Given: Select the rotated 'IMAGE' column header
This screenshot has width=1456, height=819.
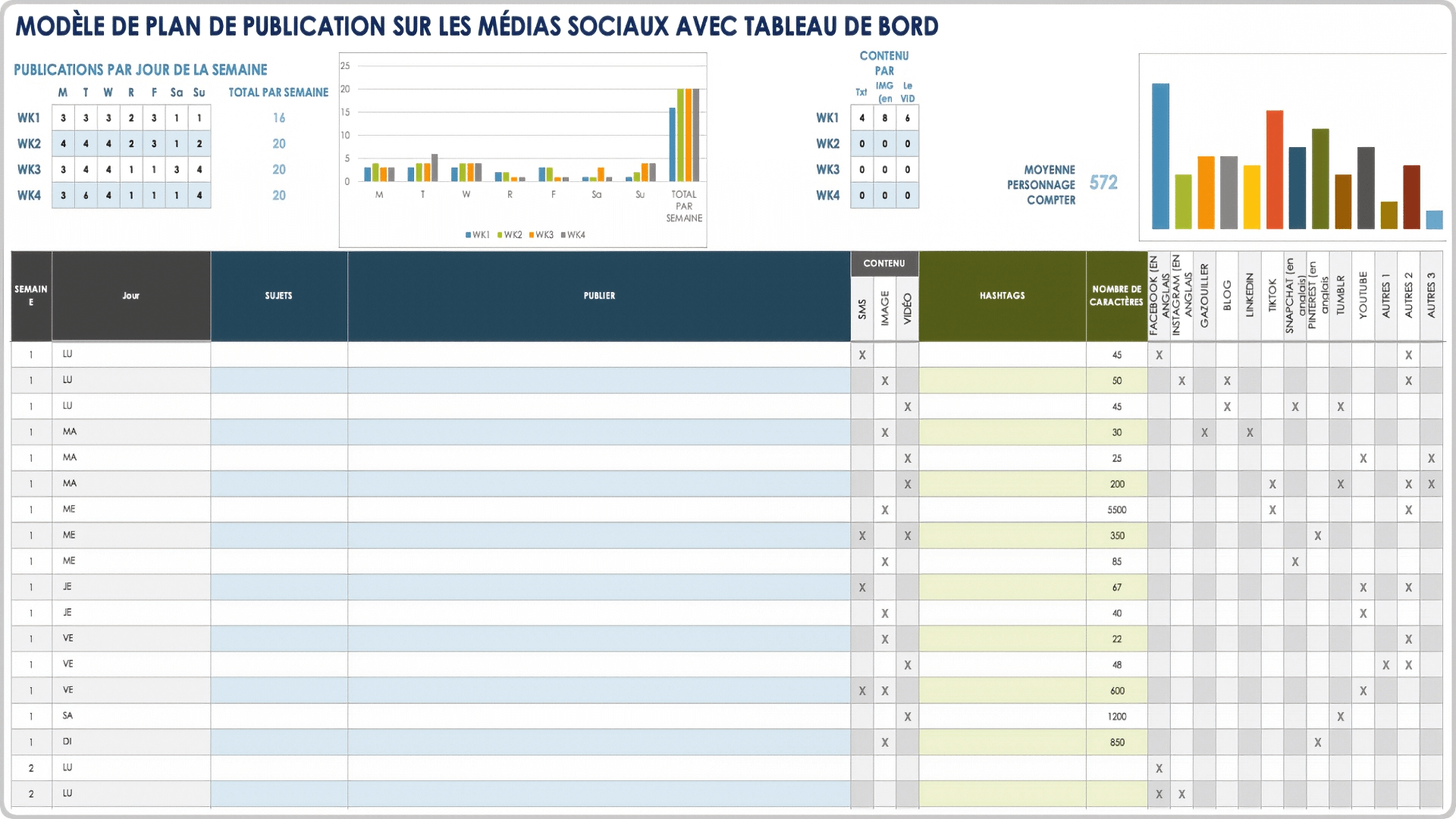Looking at the screenshot, I should coord(885,309).
